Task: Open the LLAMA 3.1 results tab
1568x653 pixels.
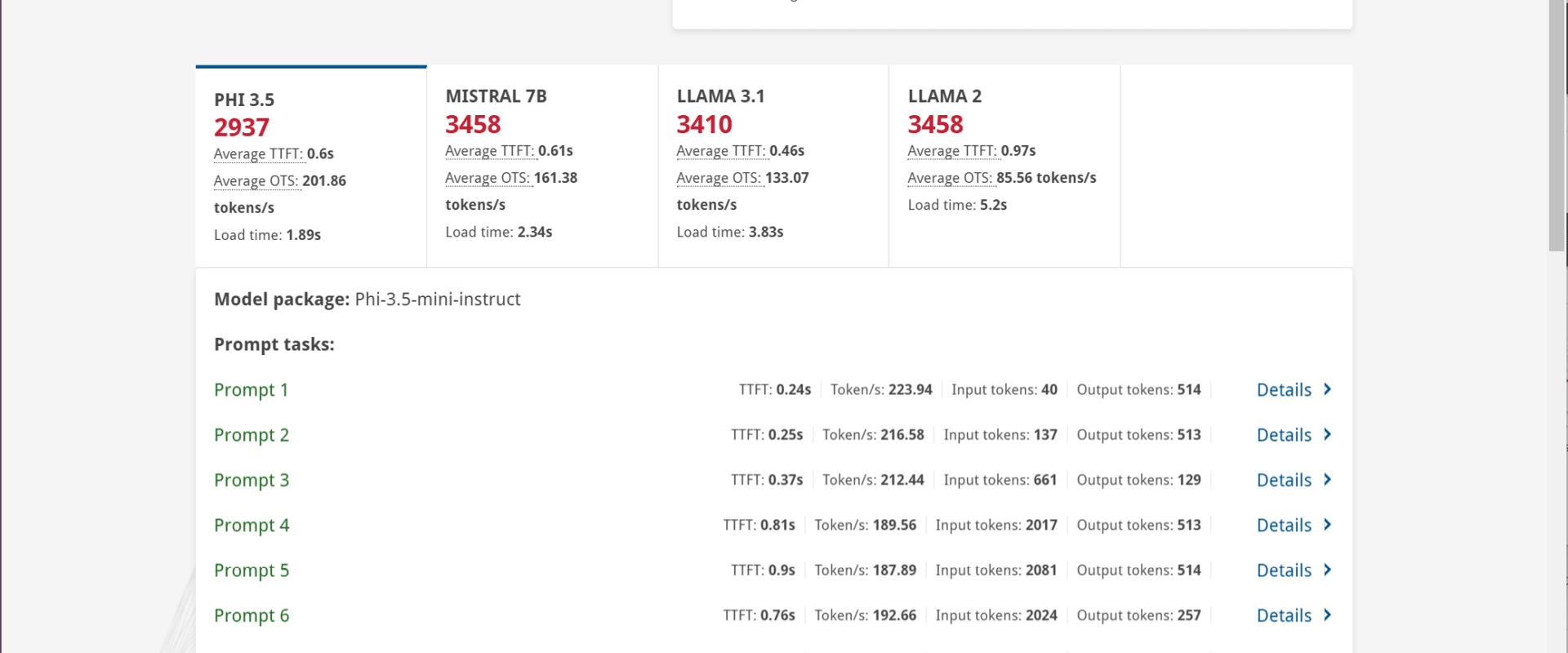Action: click(773, 167)
